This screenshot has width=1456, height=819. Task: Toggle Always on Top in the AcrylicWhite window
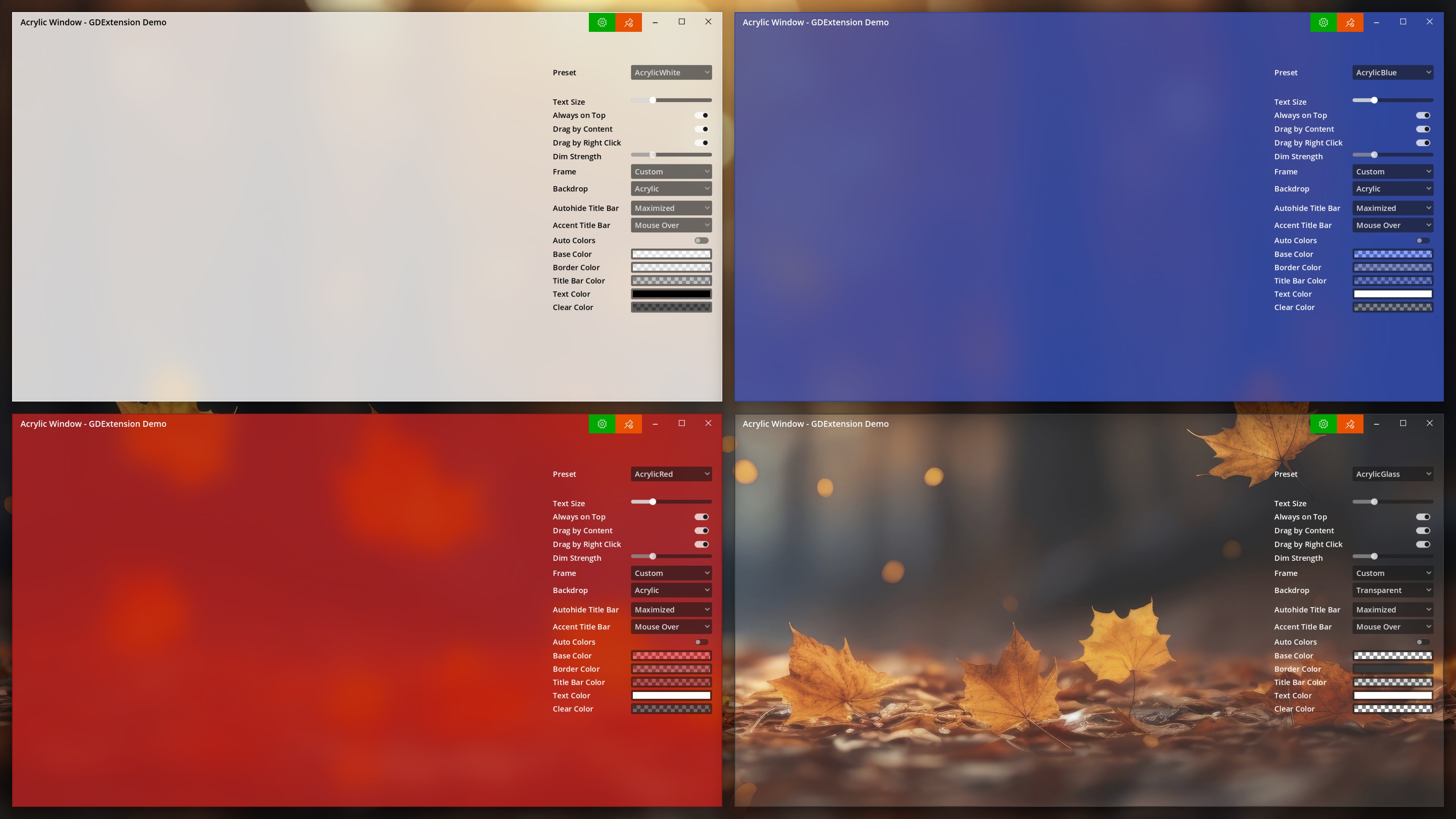701,115
